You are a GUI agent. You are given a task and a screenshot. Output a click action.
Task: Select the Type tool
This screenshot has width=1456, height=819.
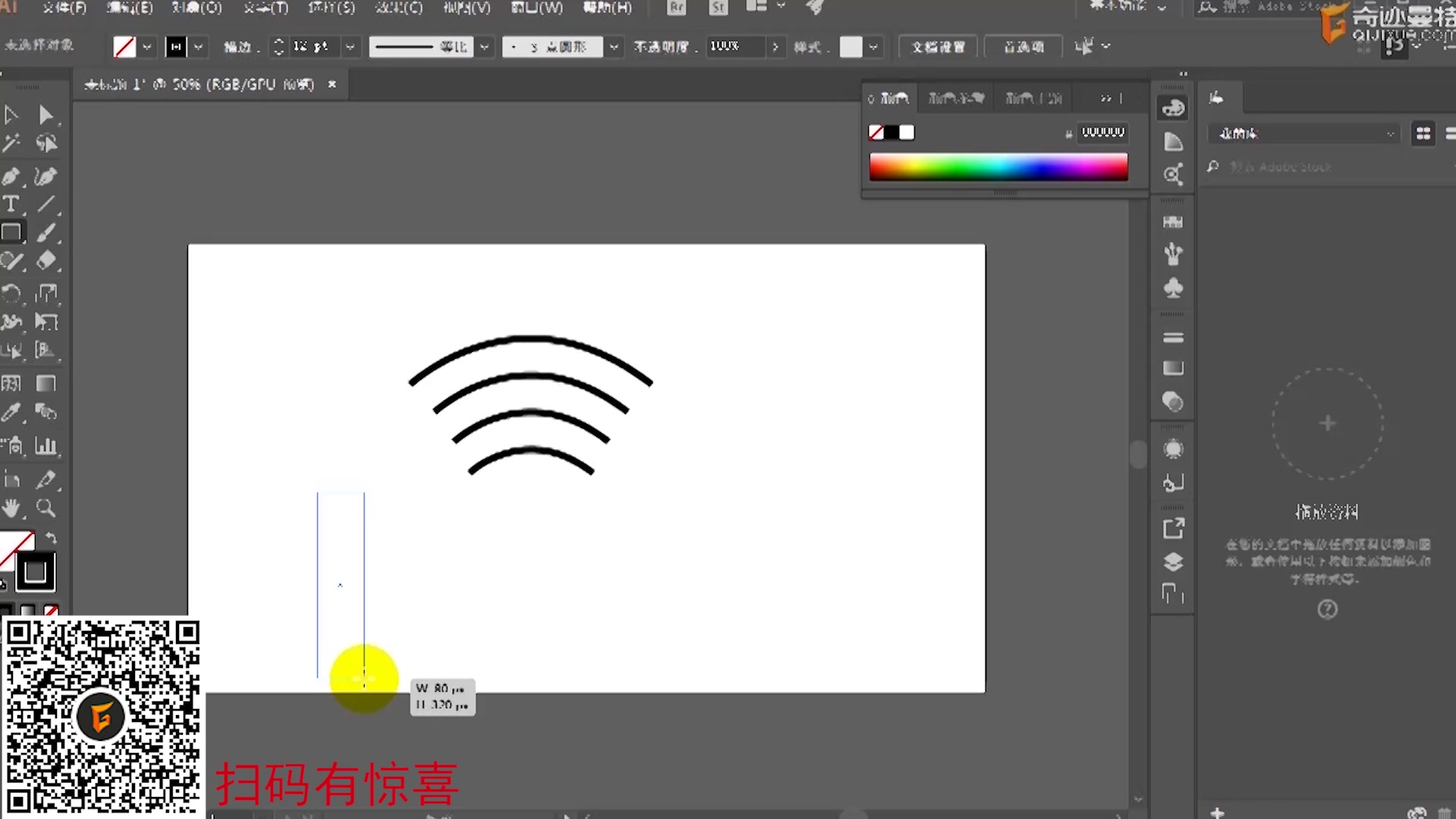[11, 204]
